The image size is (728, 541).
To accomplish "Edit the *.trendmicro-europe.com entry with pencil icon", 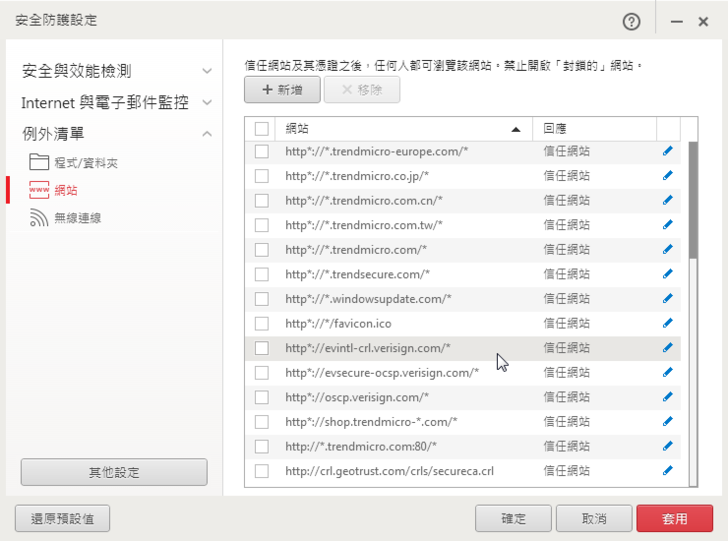I will click(x=668, y=151).
